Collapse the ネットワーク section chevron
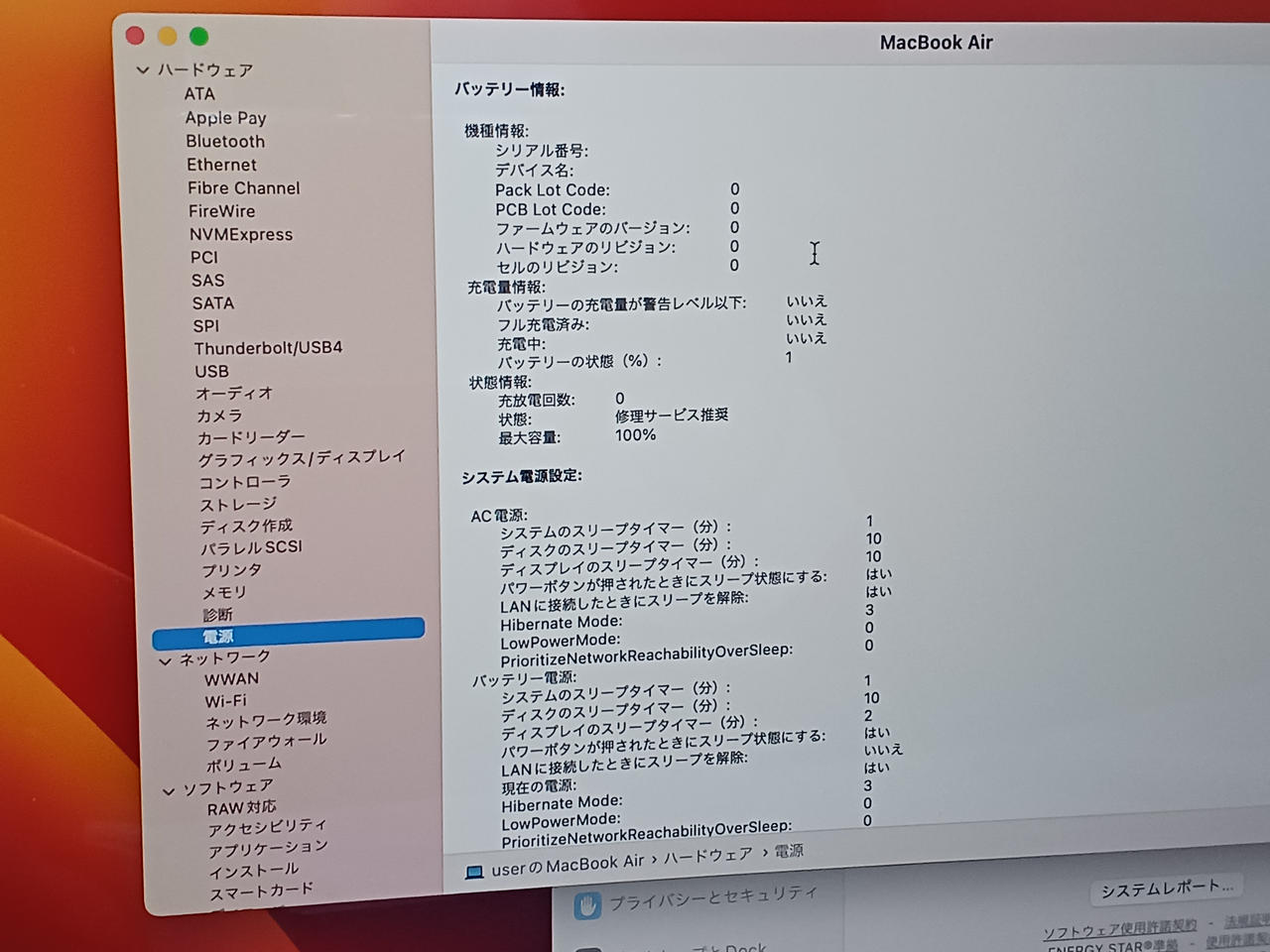This screenshot has width=1270, height=952. tap(166, 660)
